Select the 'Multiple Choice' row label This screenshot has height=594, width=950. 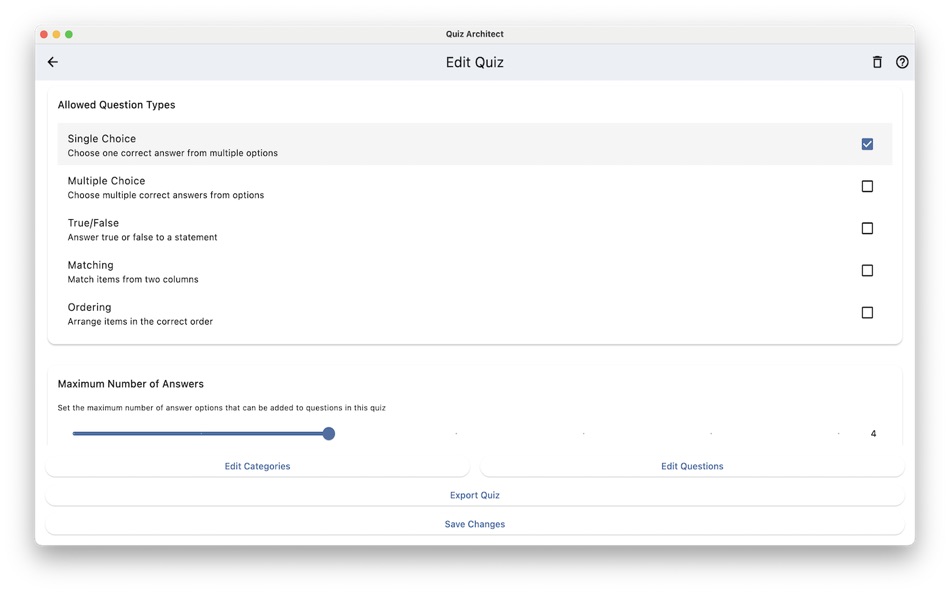(106, 181)
